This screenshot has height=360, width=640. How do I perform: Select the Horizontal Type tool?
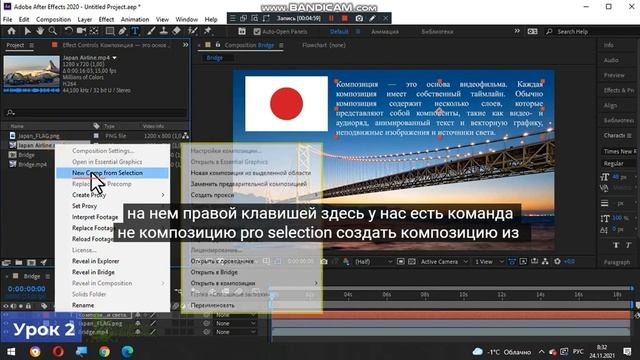coord(135,31)
